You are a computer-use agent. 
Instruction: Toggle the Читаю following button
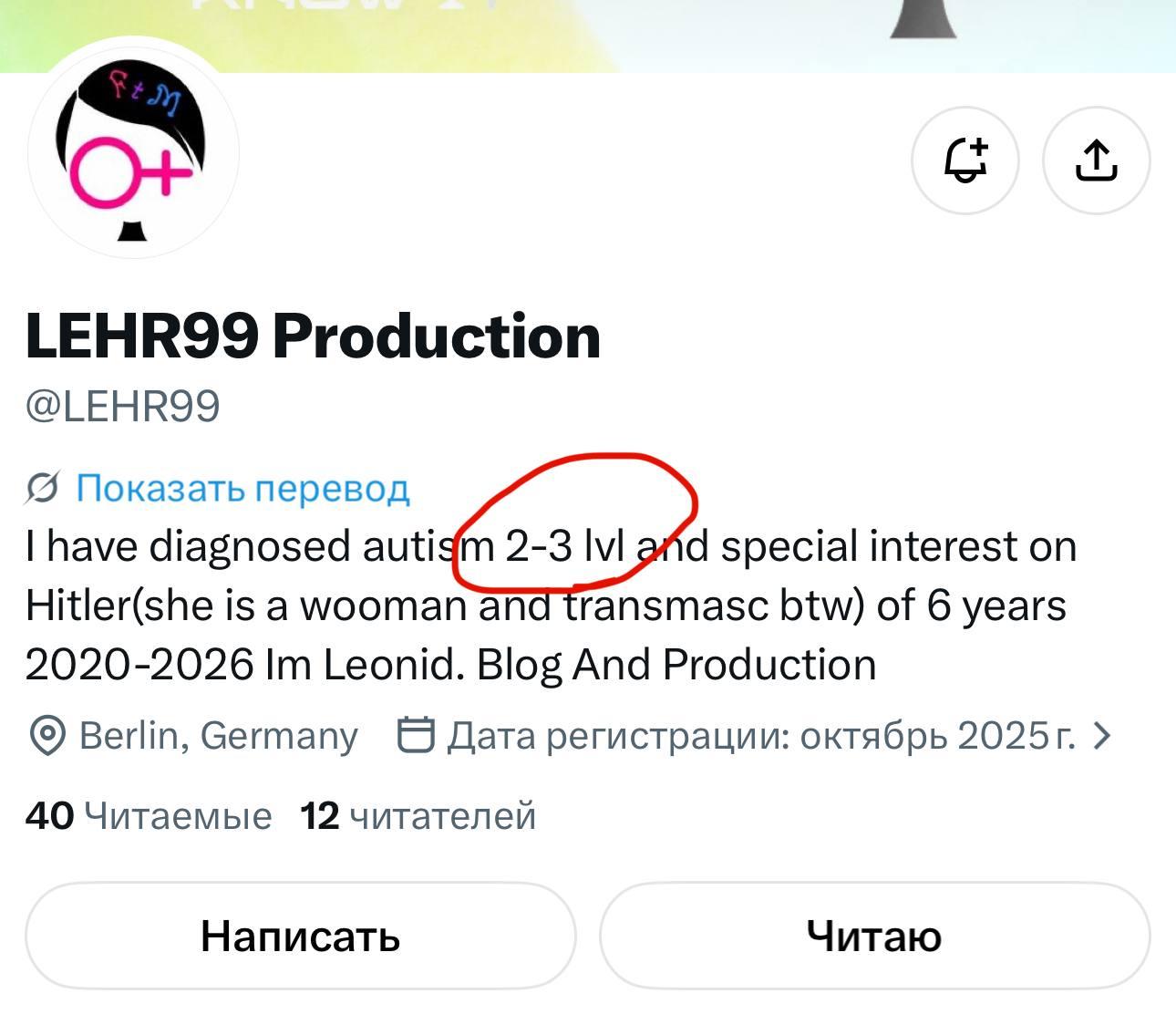874,936
